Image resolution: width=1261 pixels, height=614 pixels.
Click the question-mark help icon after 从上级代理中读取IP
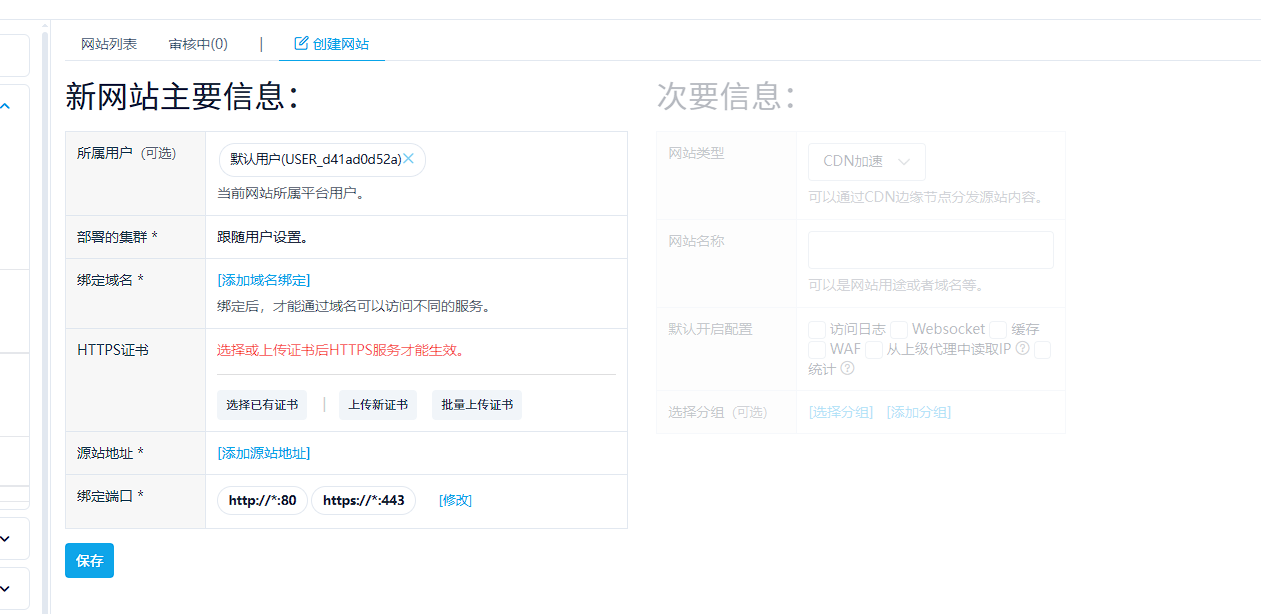[1022, 349]
